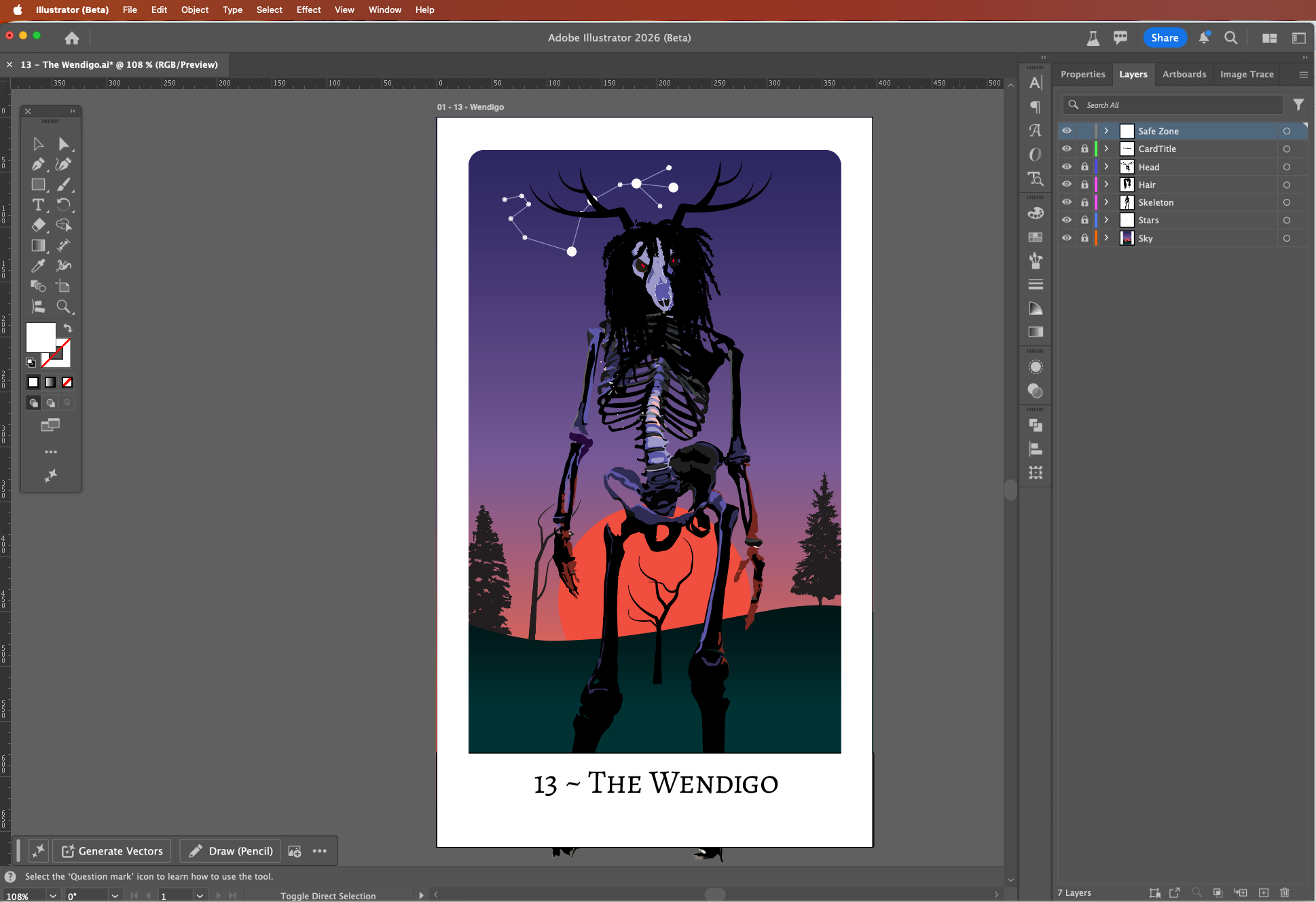This screenshot has width=1316, height=902.
Task: Click the blue Share button
Action: [x=1164, y=38]
